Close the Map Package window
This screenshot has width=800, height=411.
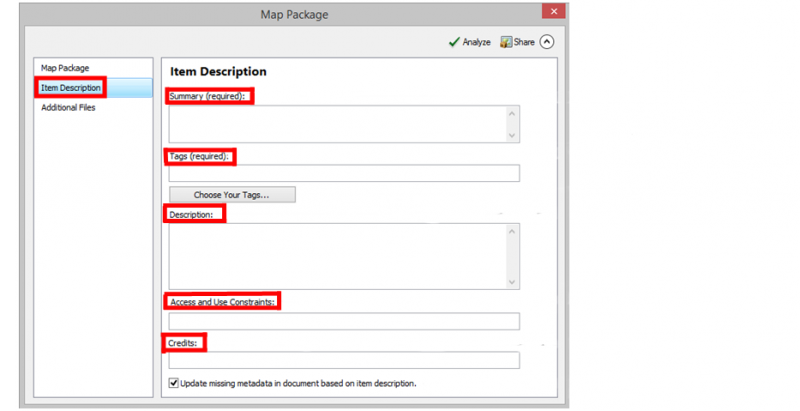[554, 11]
